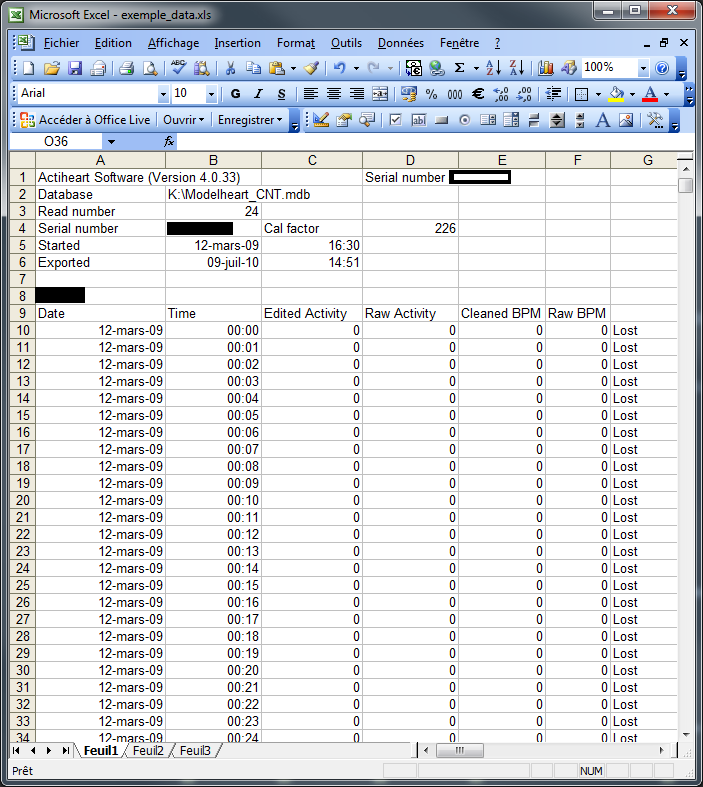
Task: Click Accéder à Office Live button
Action: point(85,120)
